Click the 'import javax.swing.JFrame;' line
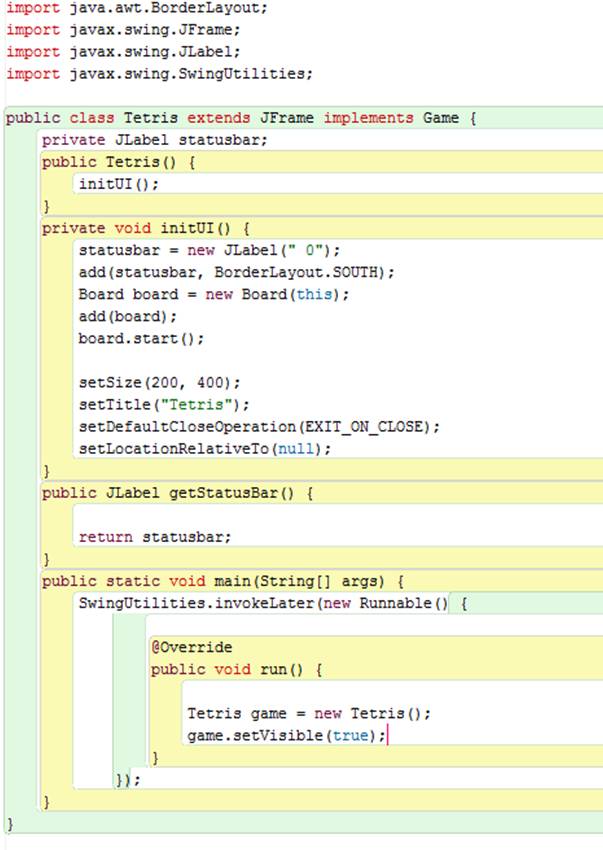603x850 pixels. click(x=123, y=30)
